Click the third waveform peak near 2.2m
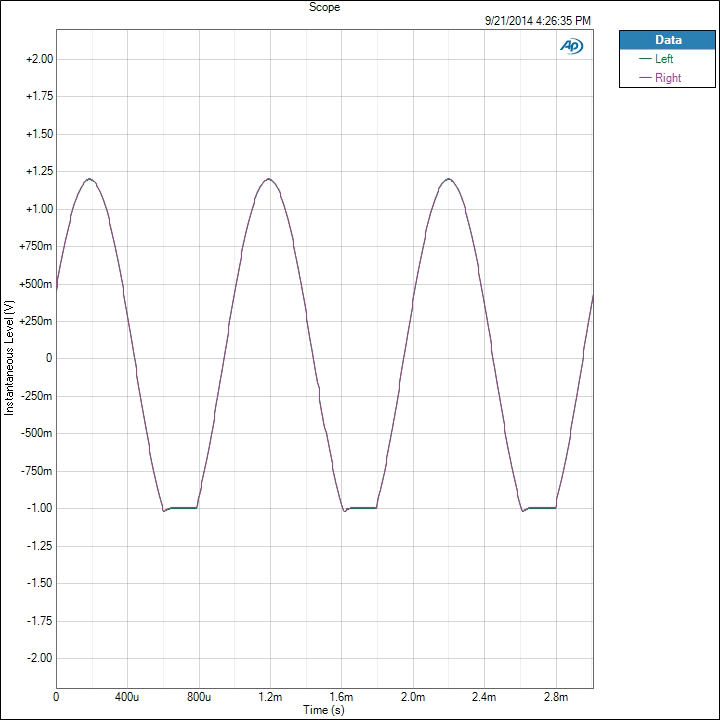This screenshot has height=720, width=720. [x=448, y=179]
